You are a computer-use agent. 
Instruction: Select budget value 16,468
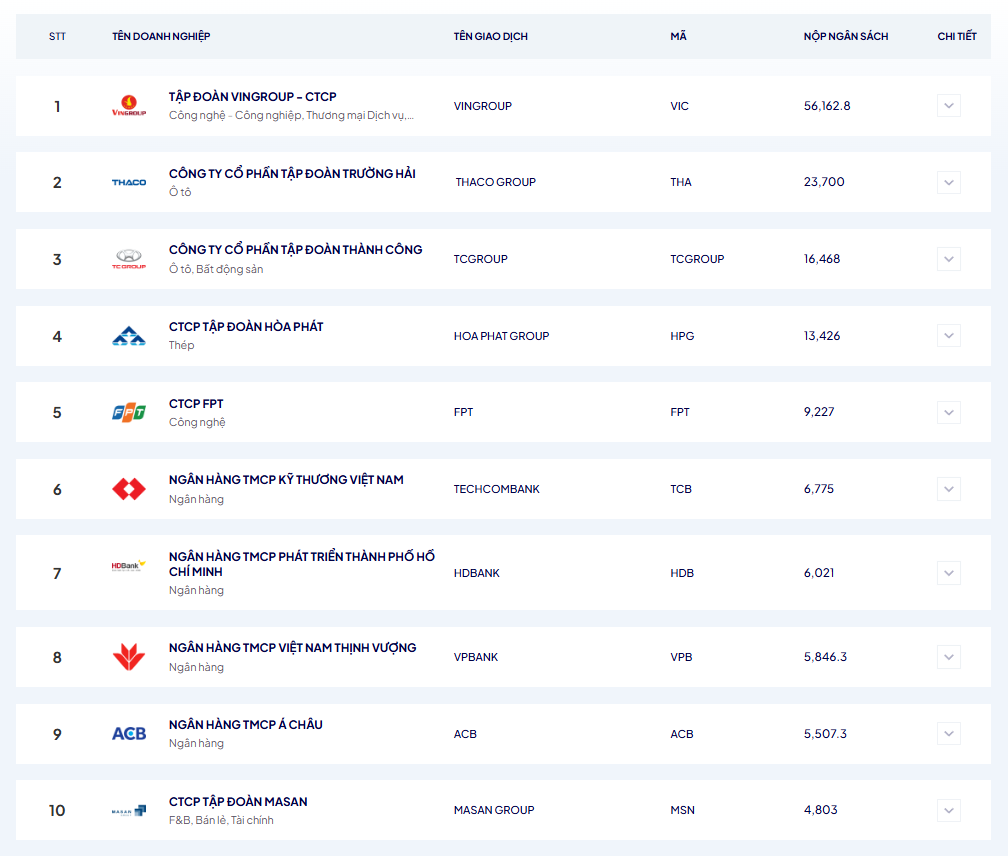coord(822,259)
